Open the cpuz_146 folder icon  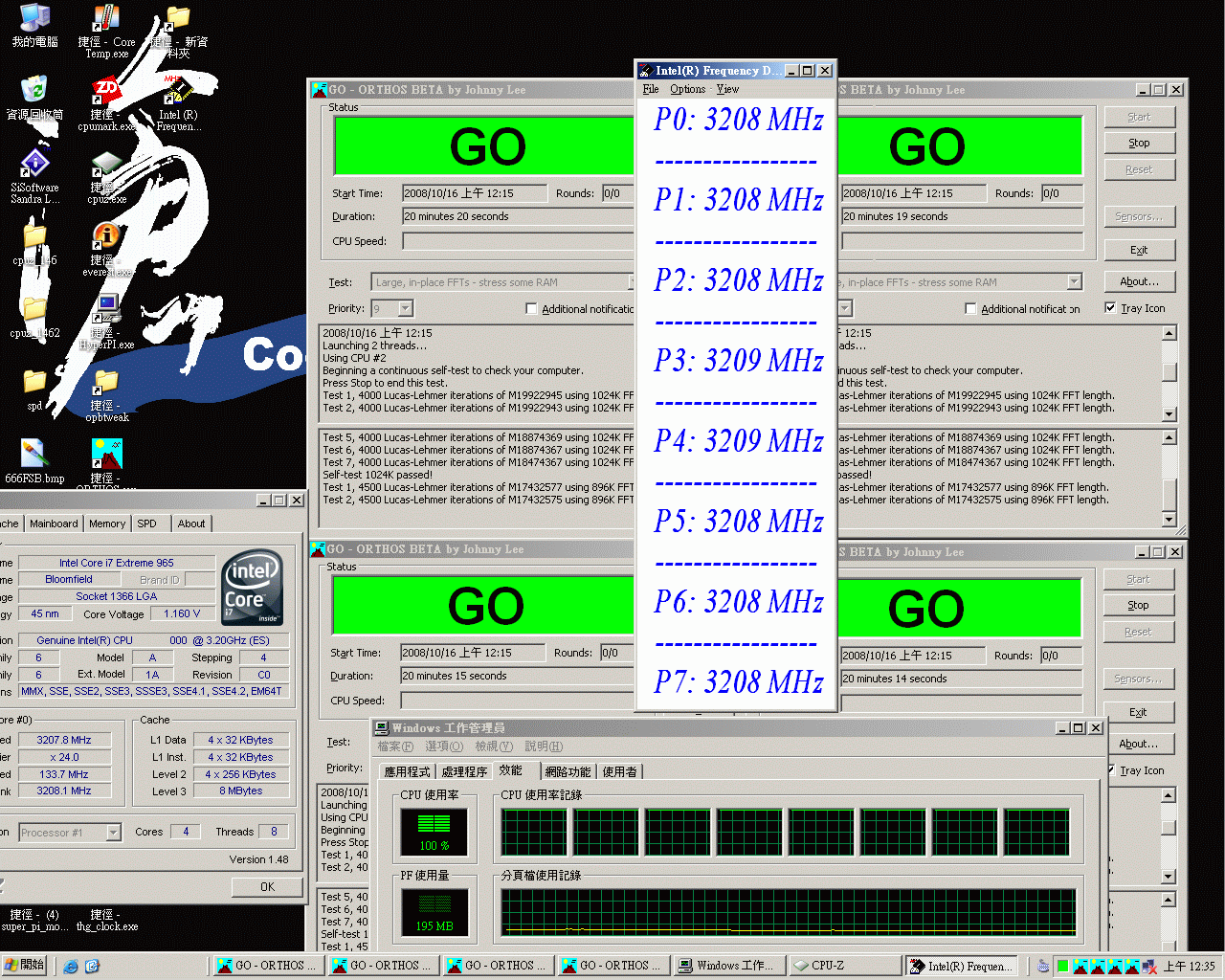(34, 235)
